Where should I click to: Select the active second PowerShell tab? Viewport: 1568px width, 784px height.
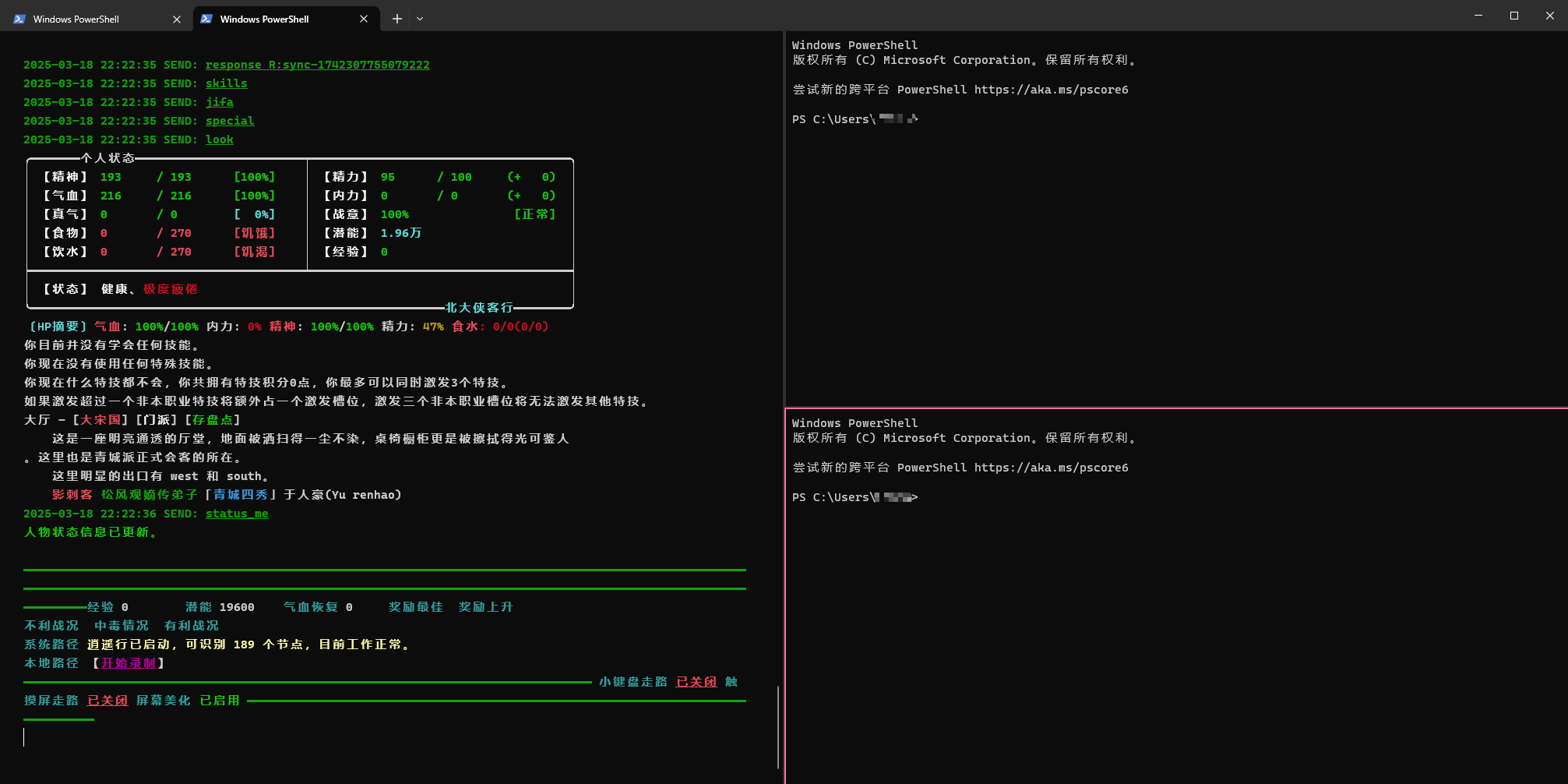coord(286,19)
